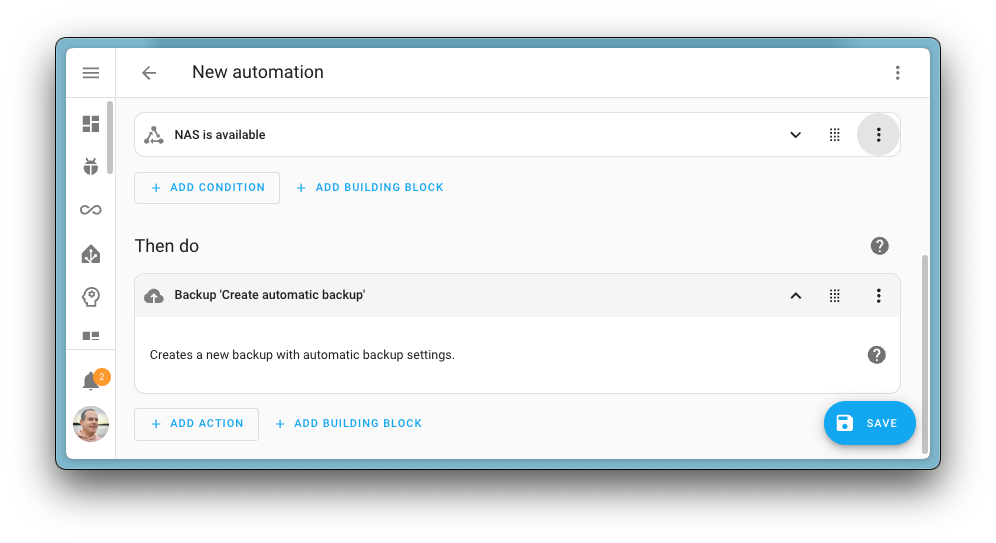This screenshot has width=996, height=543.
Task: Click Add Building Block under actions
Action: point(348,424)
